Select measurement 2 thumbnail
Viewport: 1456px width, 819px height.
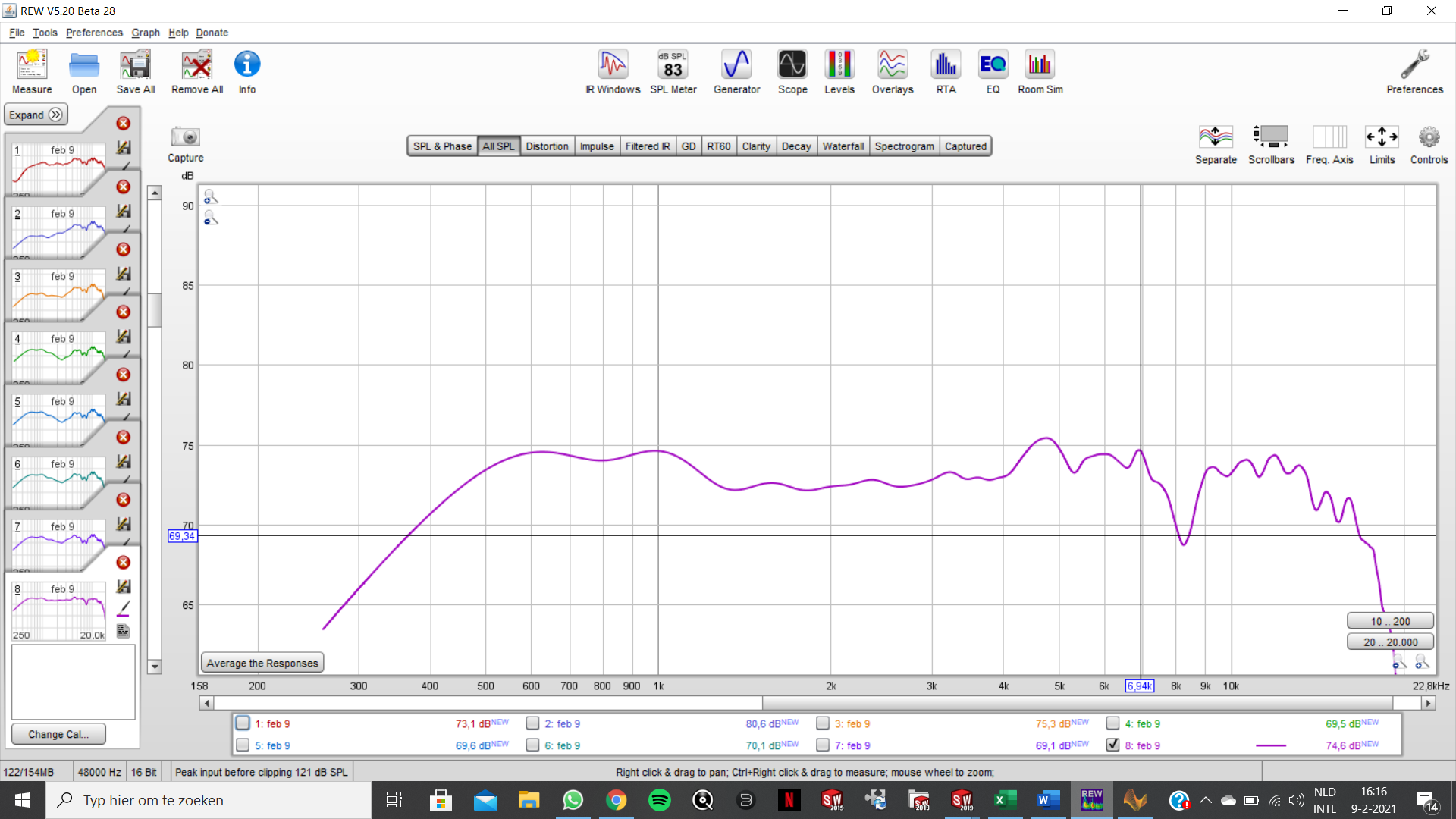point(59,231)
